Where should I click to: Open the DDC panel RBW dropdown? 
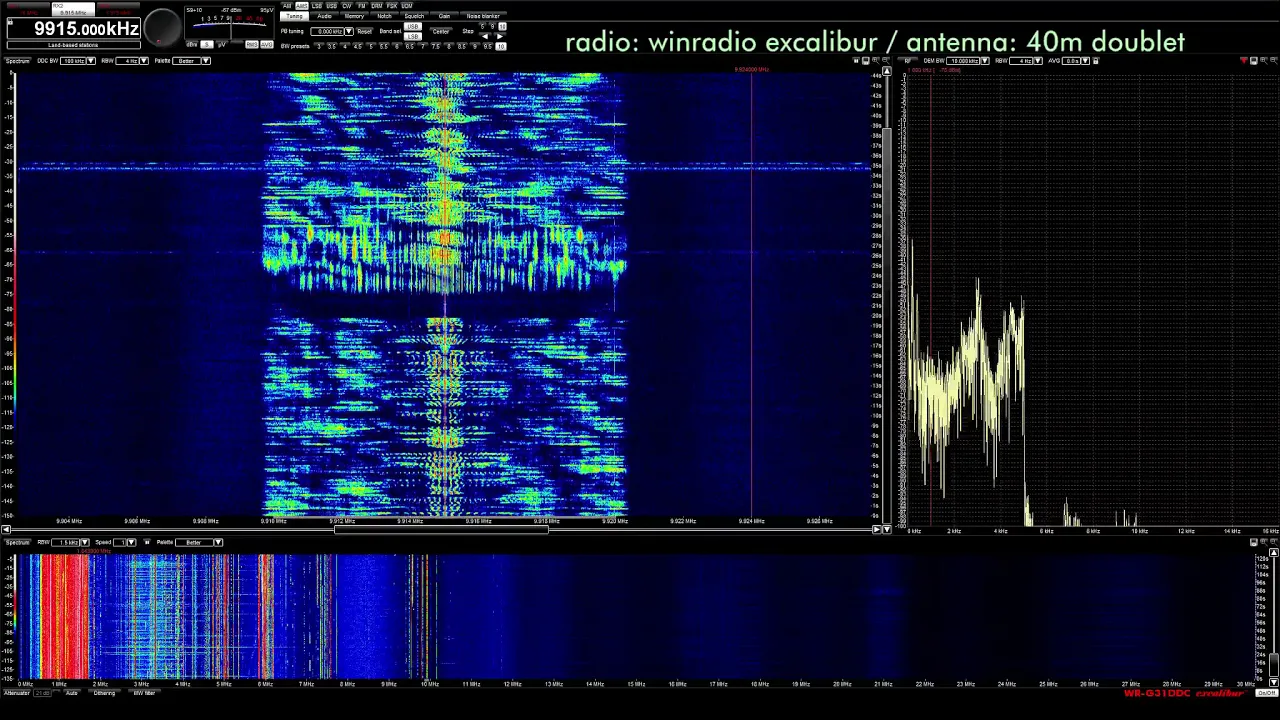(144, 61)
